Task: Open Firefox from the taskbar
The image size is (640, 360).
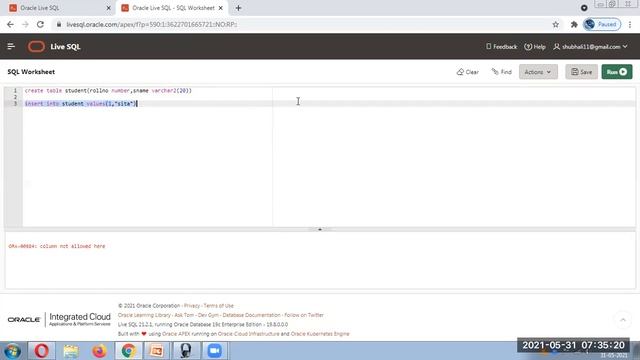Action: click(99, 351)
